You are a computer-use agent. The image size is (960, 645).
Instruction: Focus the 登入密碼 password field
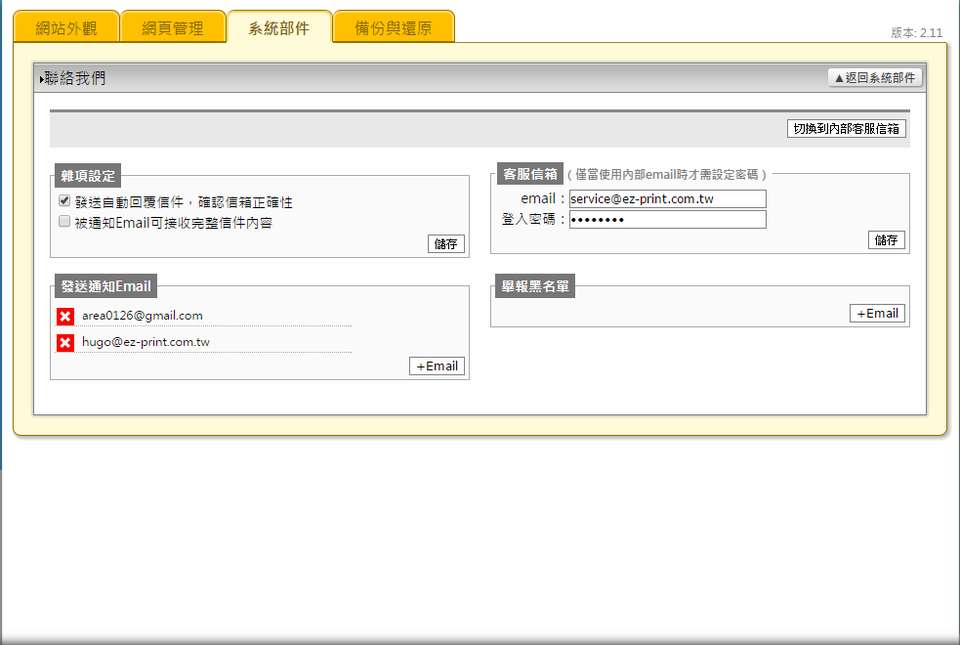[667, 219]
